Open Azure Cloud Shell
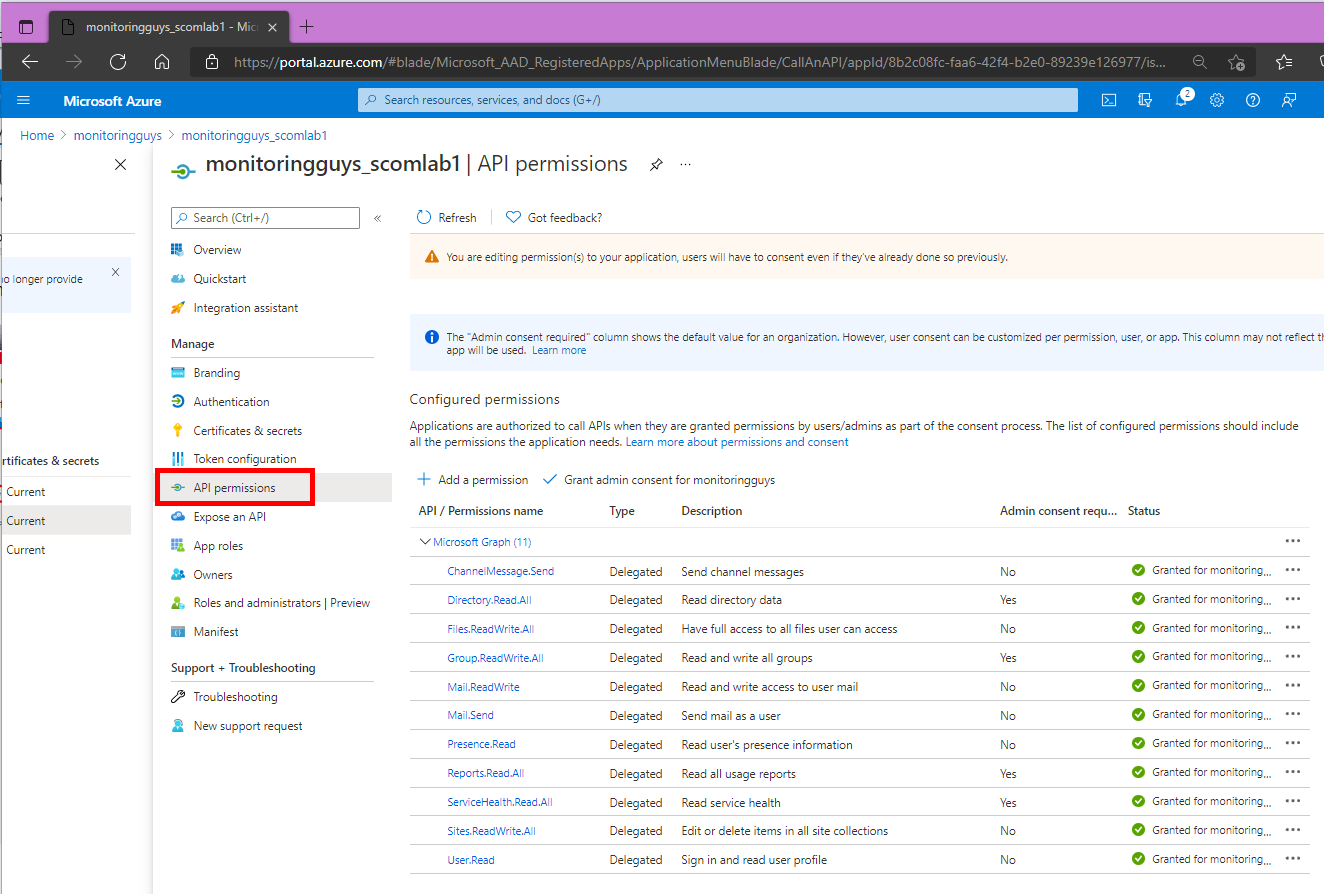The height and width of the screenshot is (894, 1324). [x=1108, y=100]
